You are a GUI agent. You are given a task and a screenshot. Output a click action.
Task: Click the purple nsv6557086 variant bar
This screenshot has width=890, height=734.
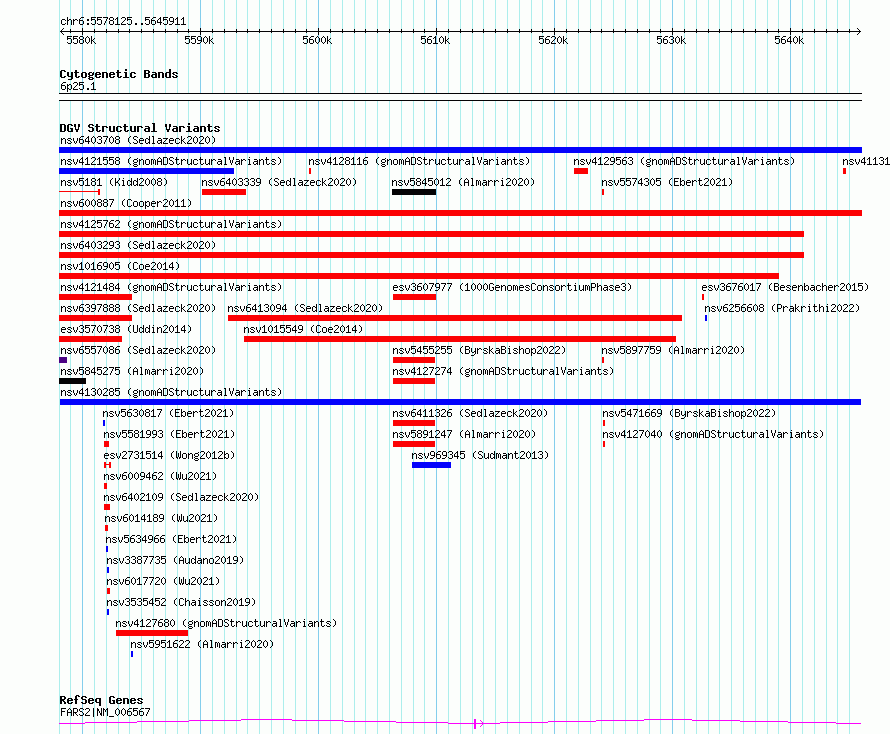[63, 360]
